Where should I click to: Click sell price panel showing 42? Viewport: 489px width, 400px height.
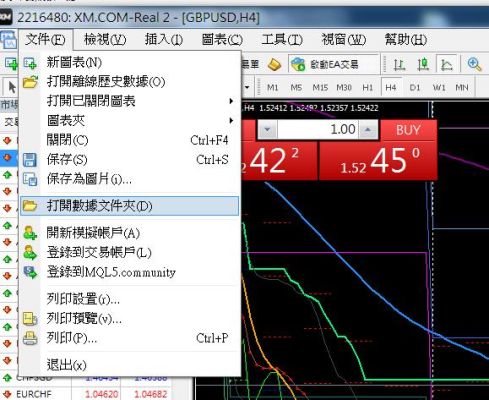[x=279, y=161]
